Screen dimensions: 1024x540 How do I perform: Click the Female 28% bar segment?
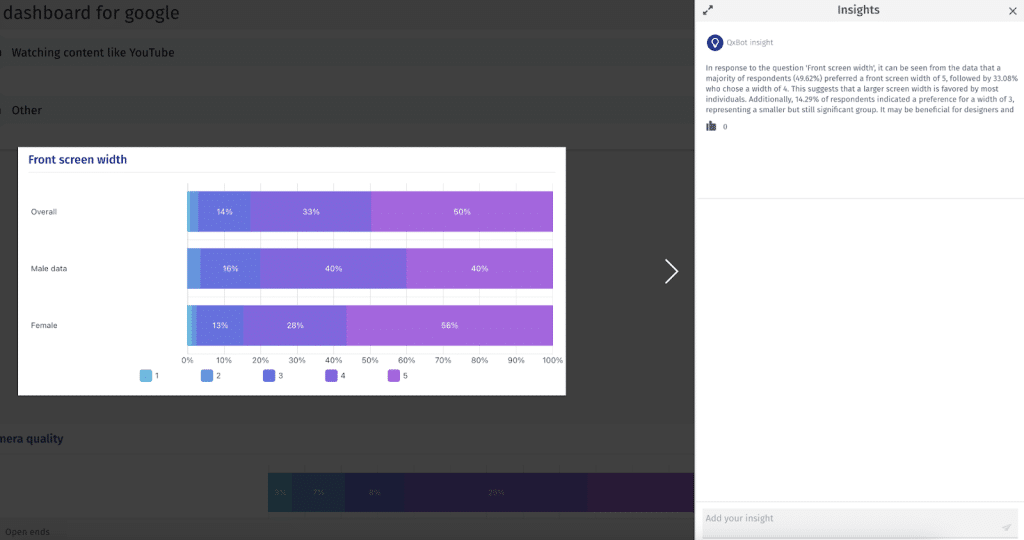[295, 325]
